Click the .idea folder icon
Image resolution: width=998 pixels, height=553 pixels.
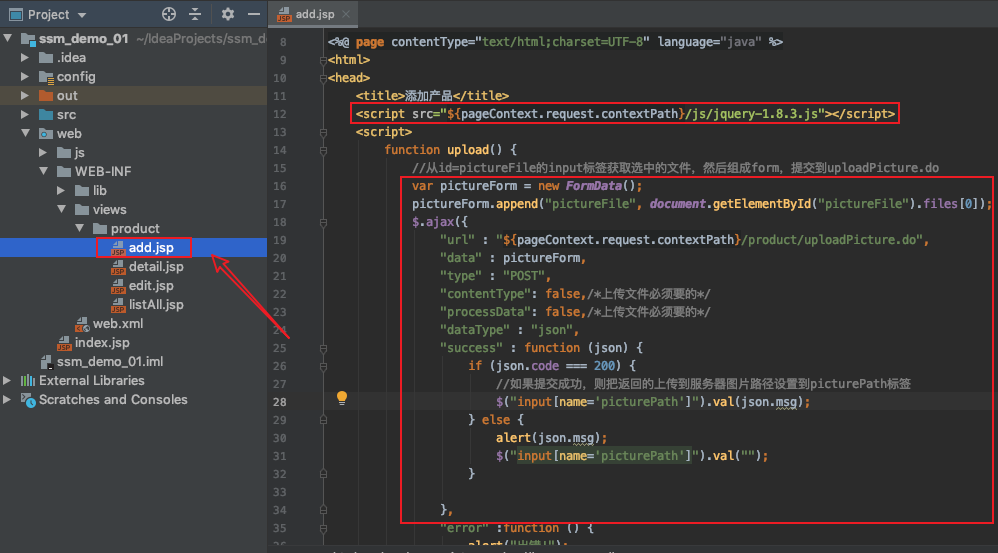(x=46, y=58)
